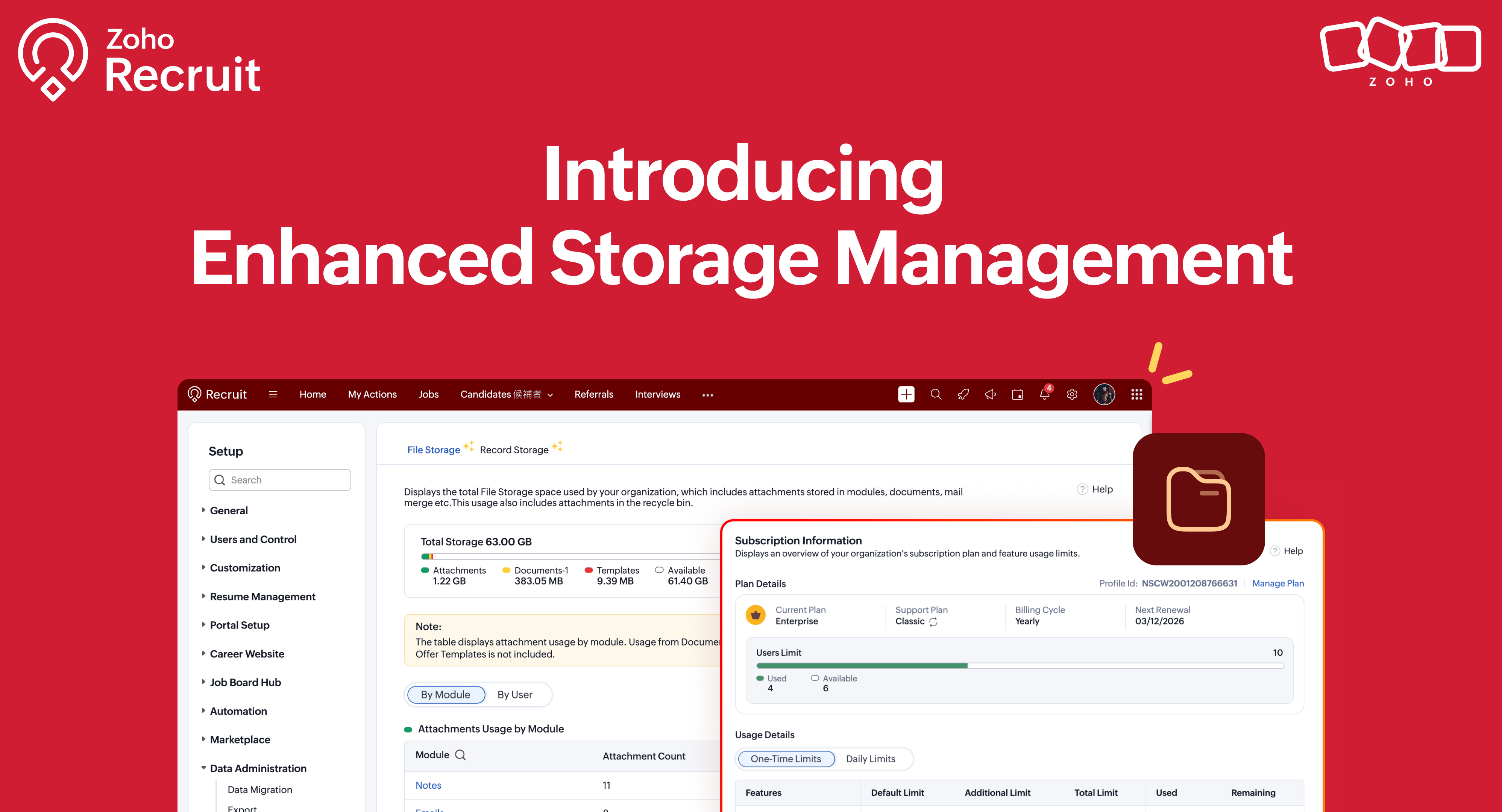Screen dimensions: 1502x812
Task: Open notifications bell icon
Action: [1044, 395]
